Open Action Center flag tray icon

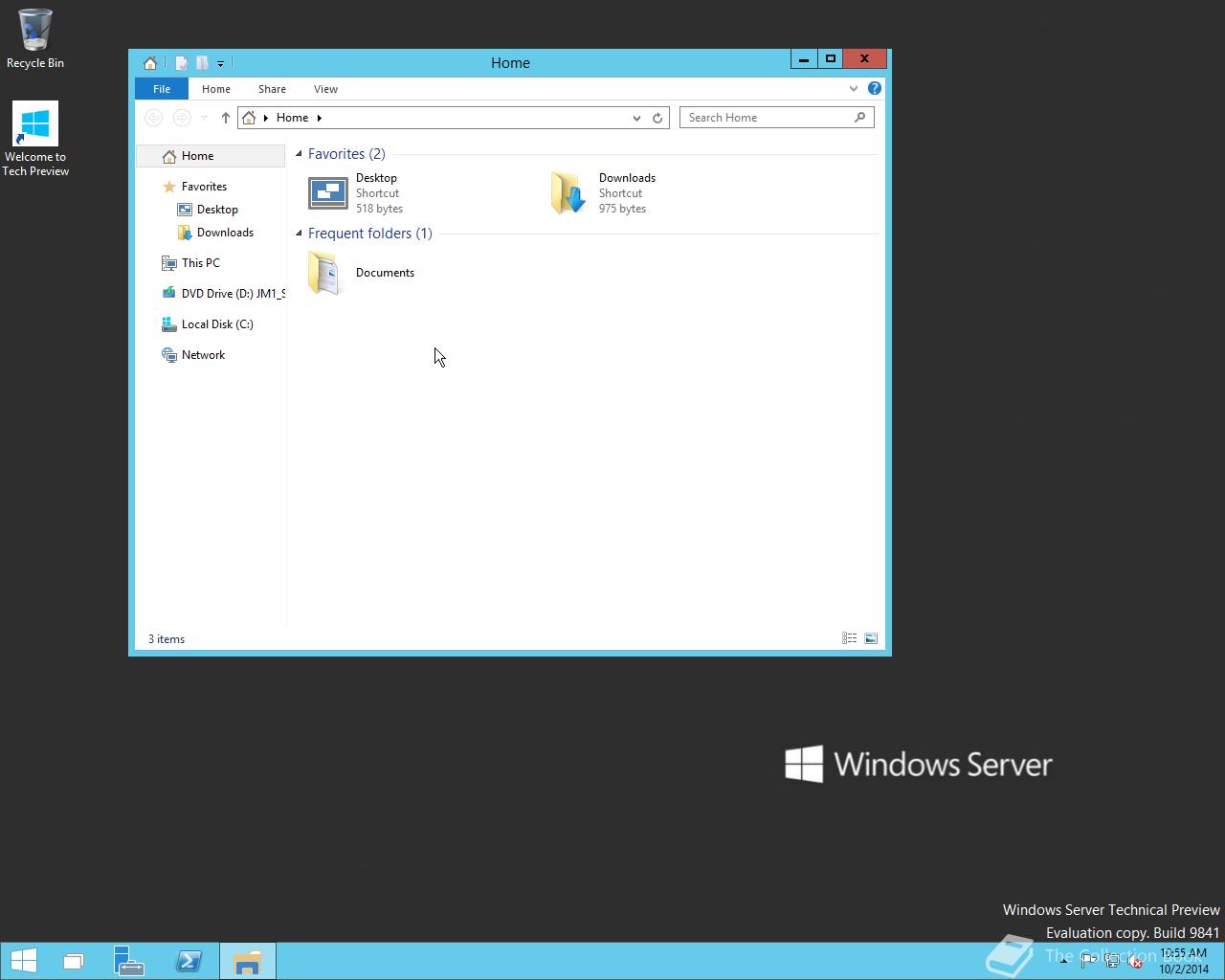[1088, 961]
